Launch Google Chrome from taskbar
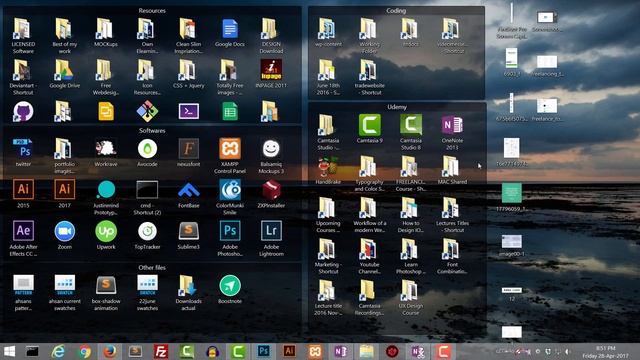 84,351
